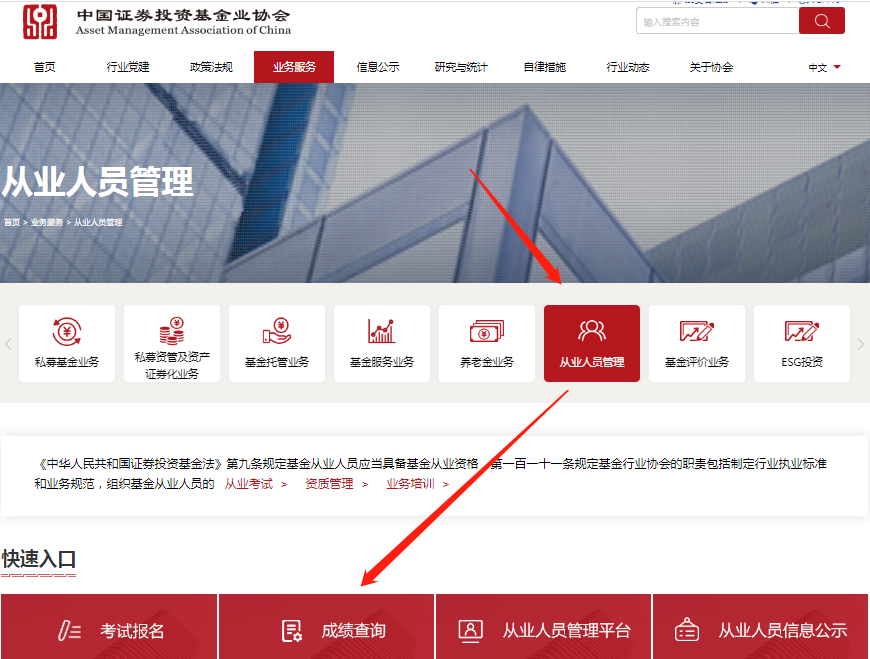Click the red search magnifier button
The height and width of the screenshot is (659, 870).
(822, 21)
